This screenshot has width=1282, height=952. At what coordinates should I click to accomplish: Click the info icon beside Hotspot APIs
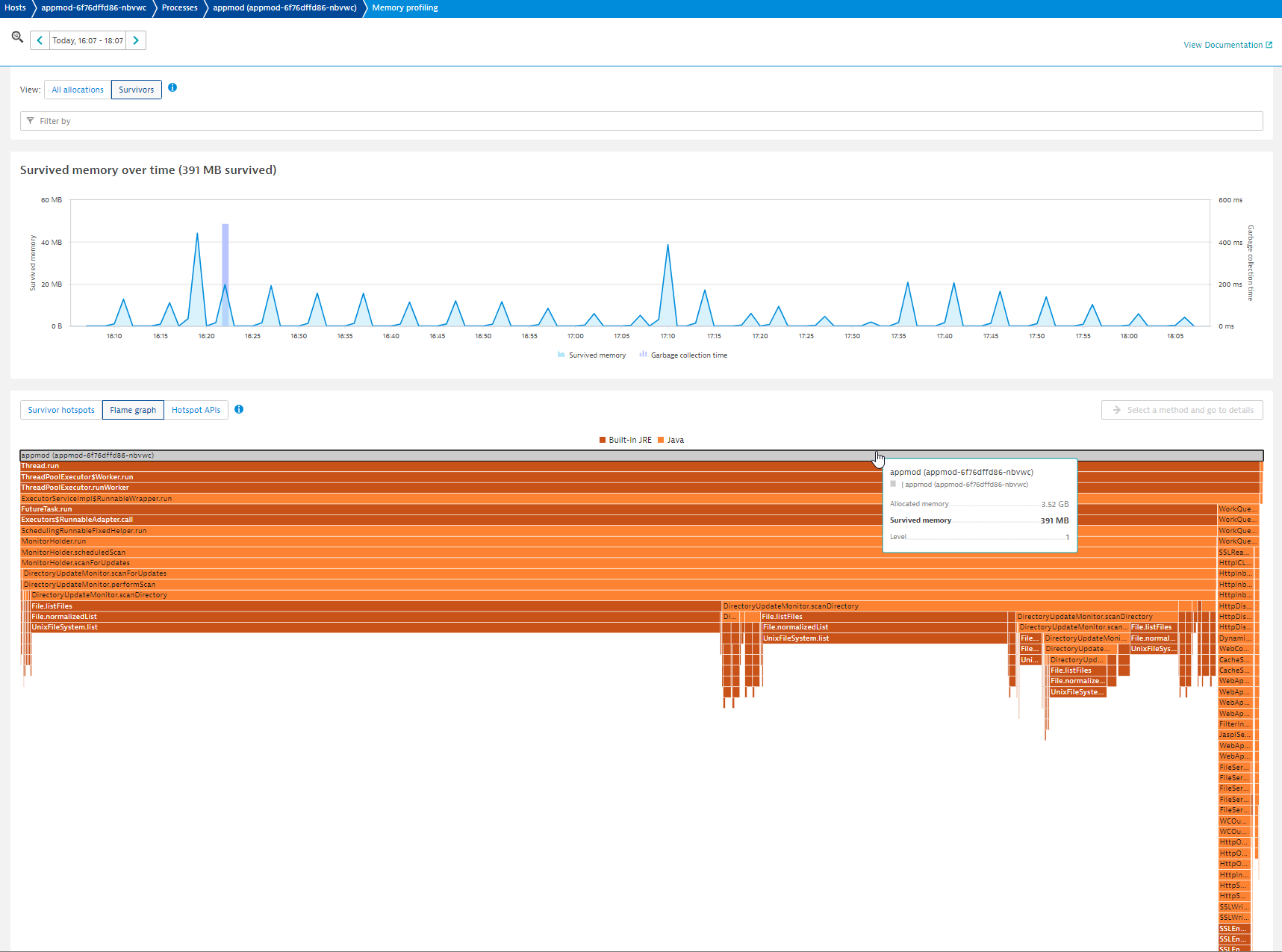(x=239, y=409)
